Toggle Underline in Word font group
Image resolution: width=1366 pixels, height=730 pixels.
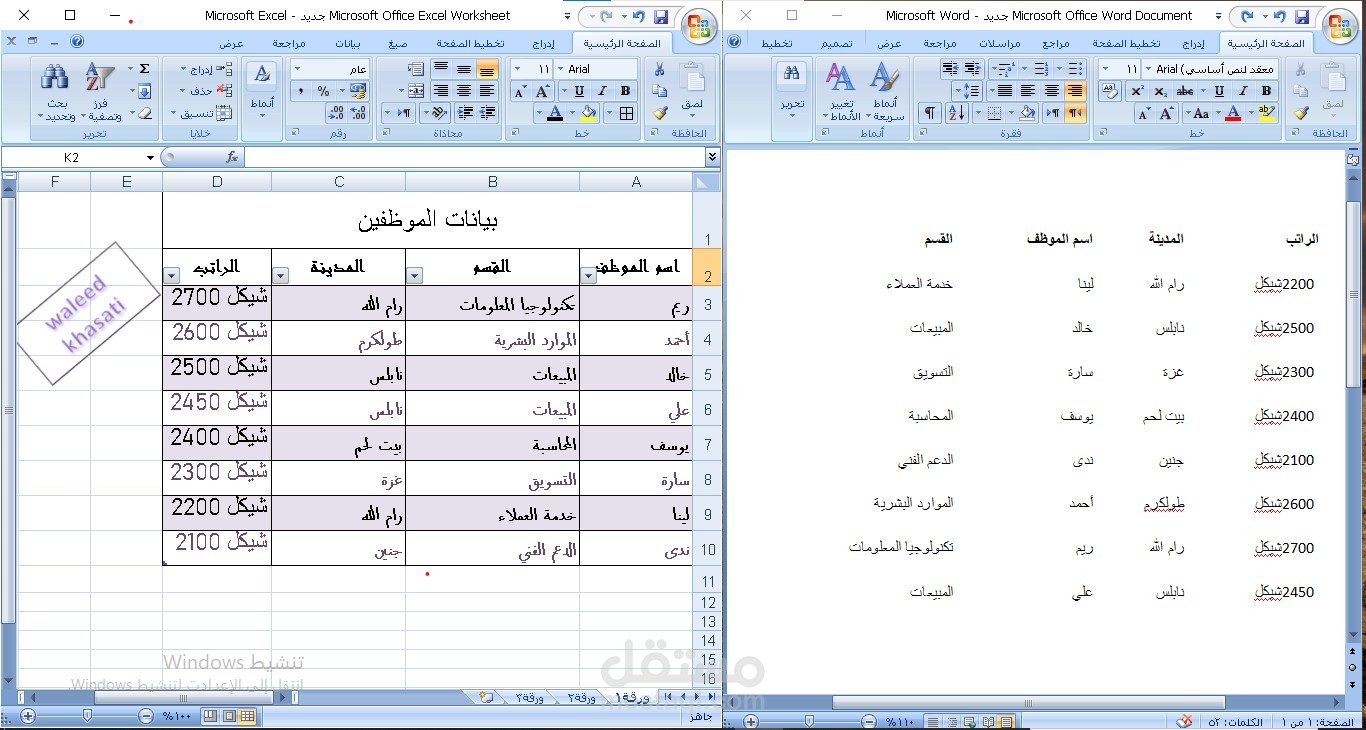pyautogui.click(x=1219, y=91)
